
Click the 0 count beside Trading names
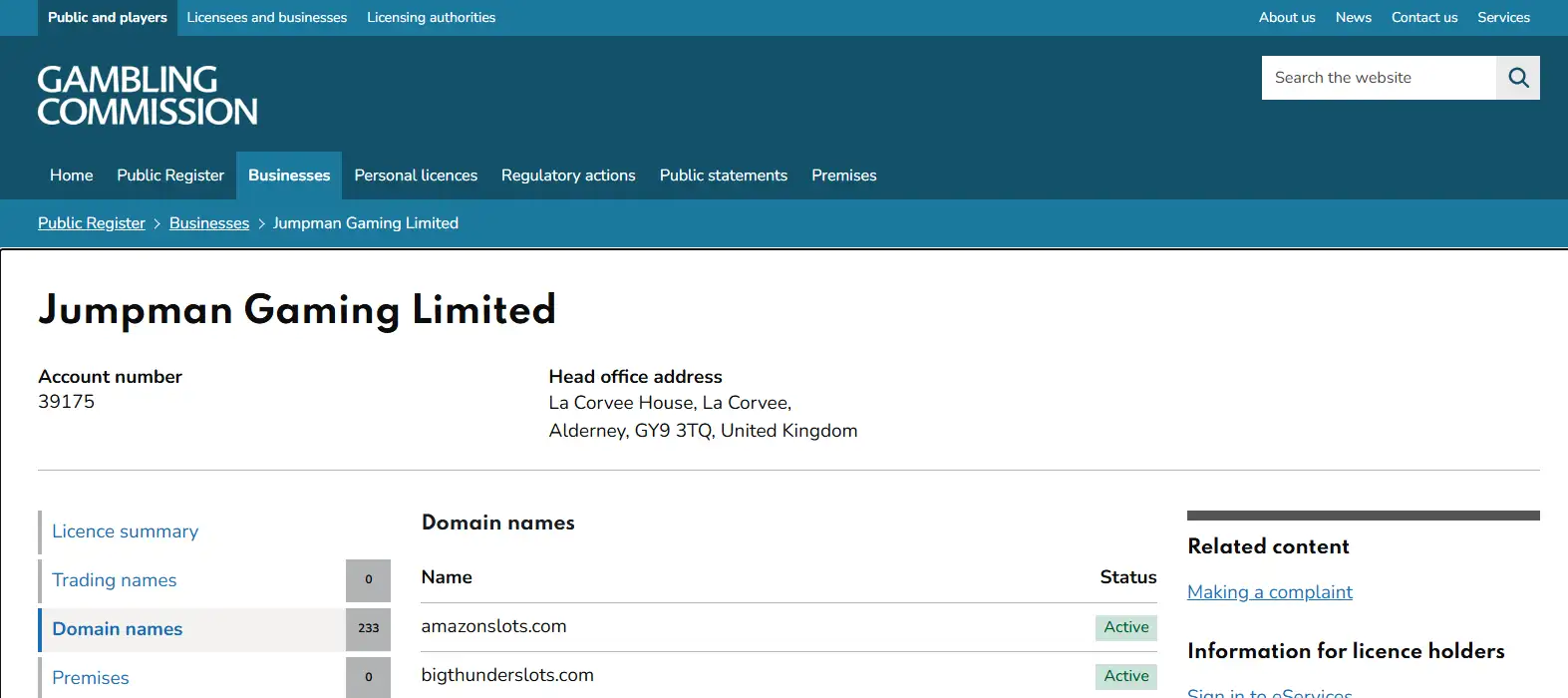click(x=369, y=580)
